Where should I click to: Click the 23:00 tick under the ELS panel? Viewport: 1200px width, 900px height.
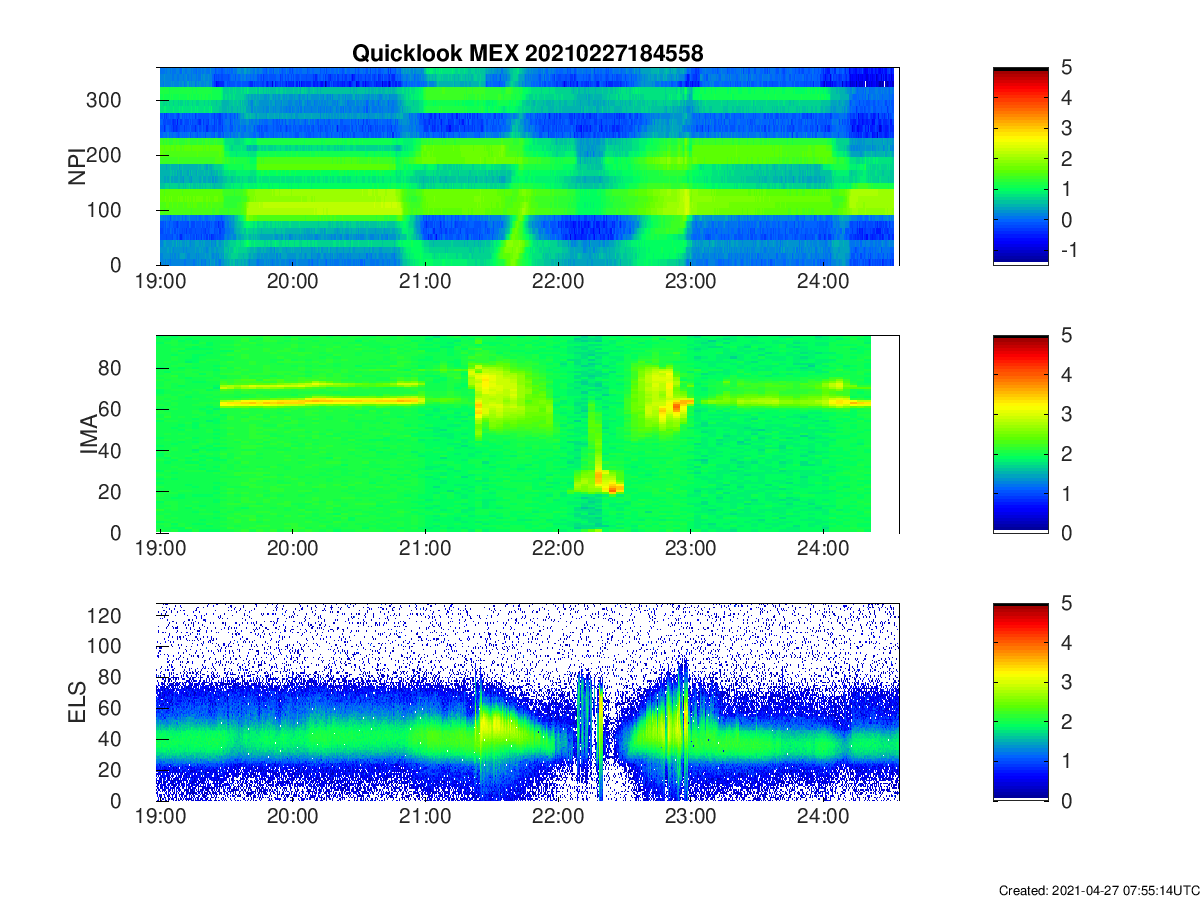[690, 817]
